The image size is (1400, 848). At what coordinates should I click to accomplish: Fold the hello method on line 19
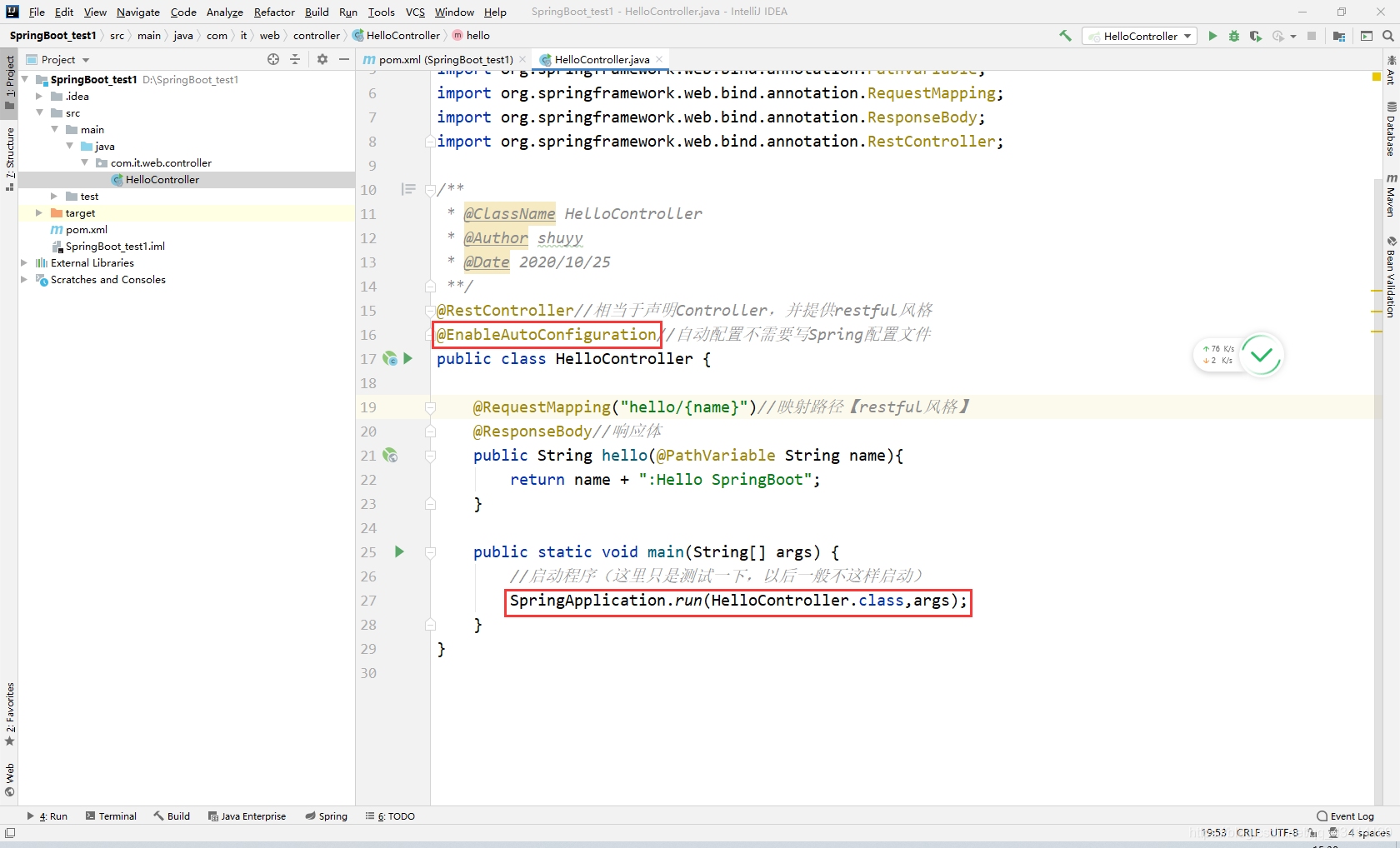point(430,407)
